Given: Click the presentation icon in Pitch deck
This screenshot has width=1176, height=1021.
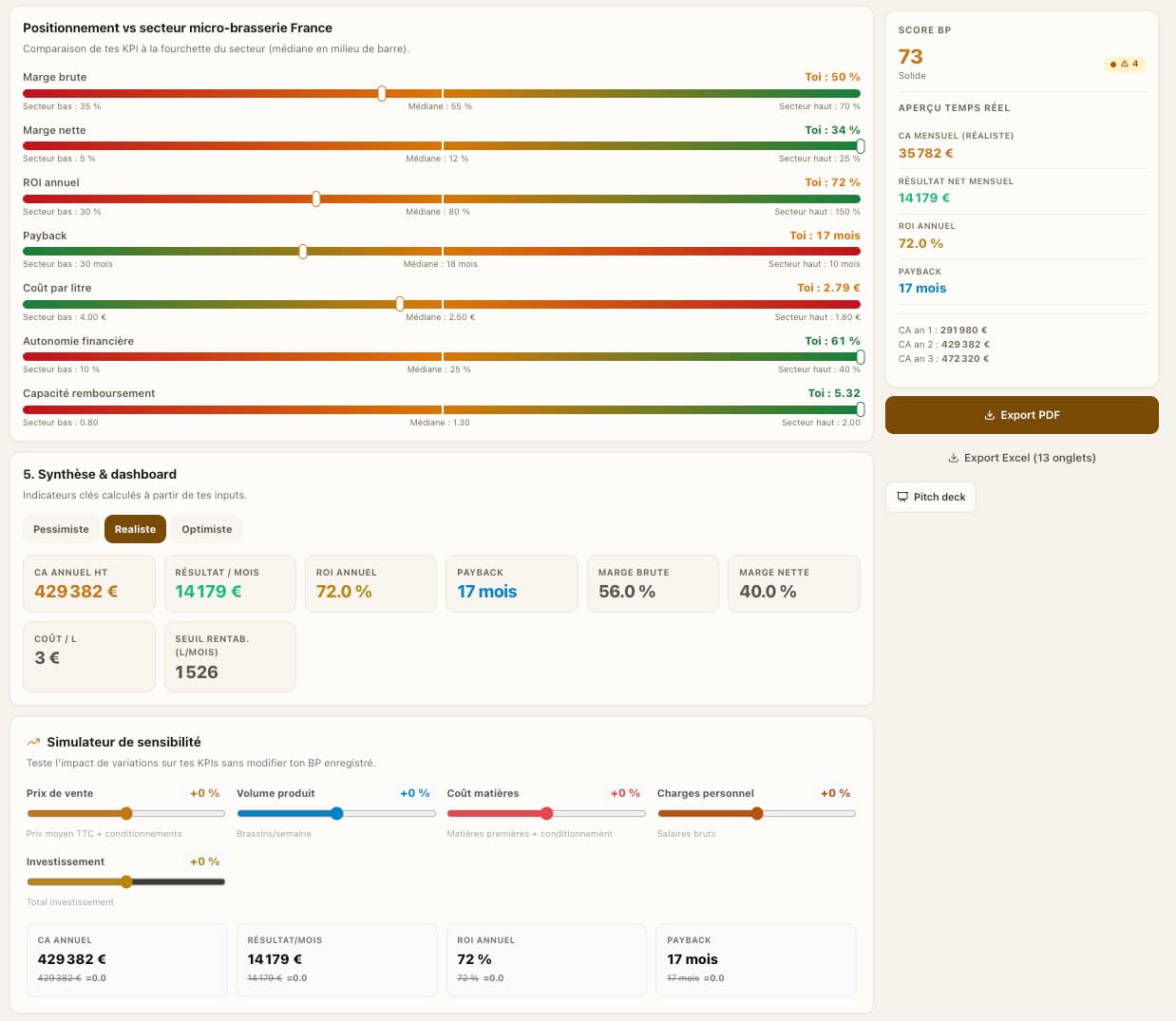Looking at the screenshot, I should pyautogui.click(x=902, y=497).
